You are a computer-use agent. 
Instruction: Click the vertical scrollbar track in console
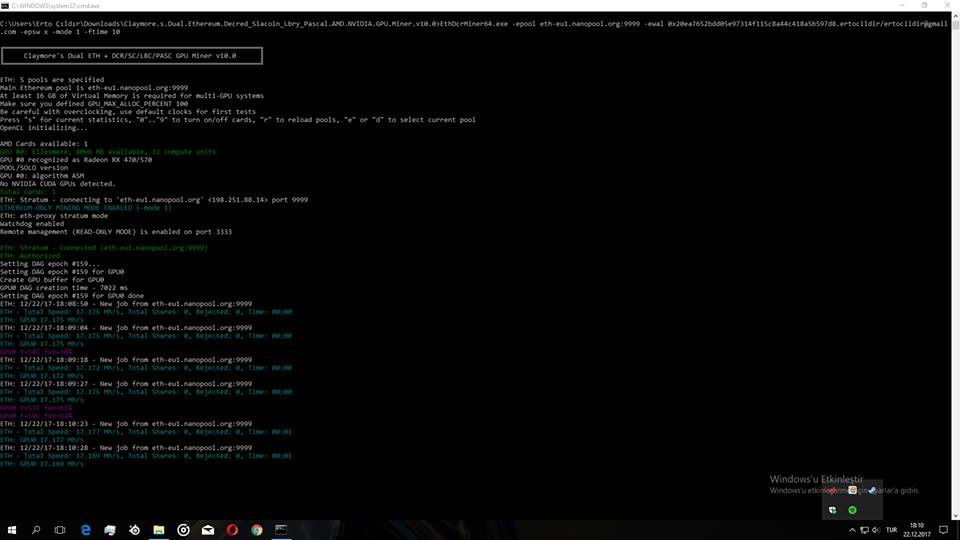[x=955, y=269]
